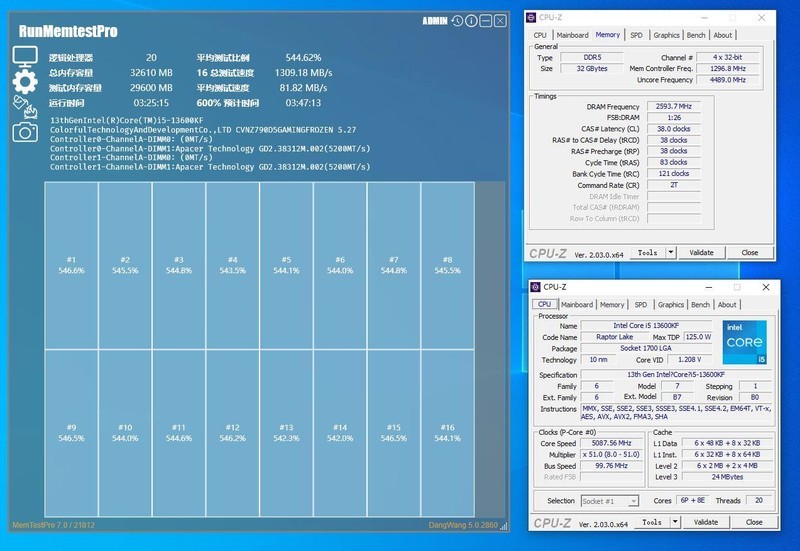
Task: Open About tab in upper CPU-Z window
Action: pyautogui.click(x=722, y=35)
